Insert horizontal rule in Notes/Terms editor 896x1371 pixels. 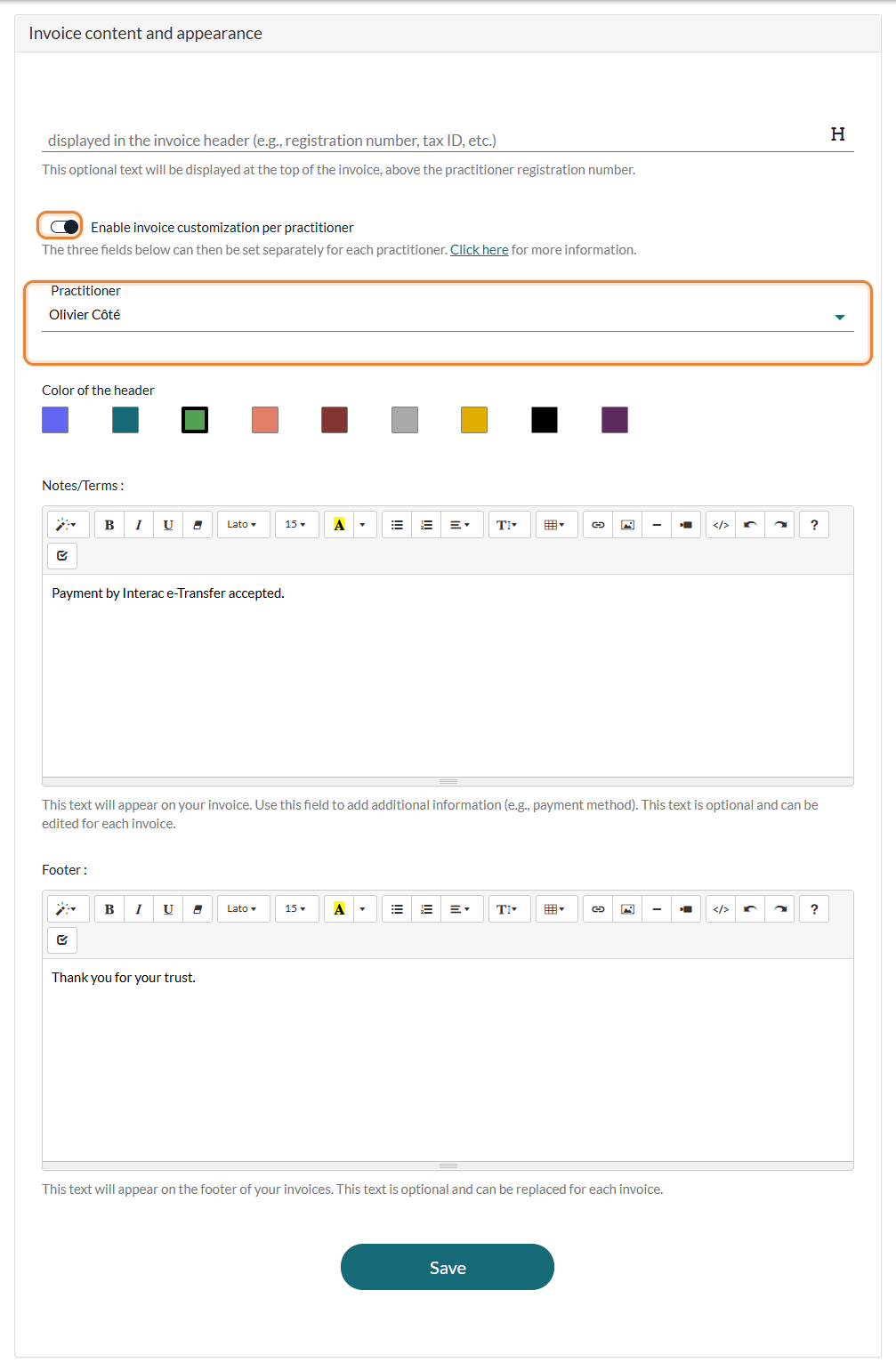[x=657, y=525]
